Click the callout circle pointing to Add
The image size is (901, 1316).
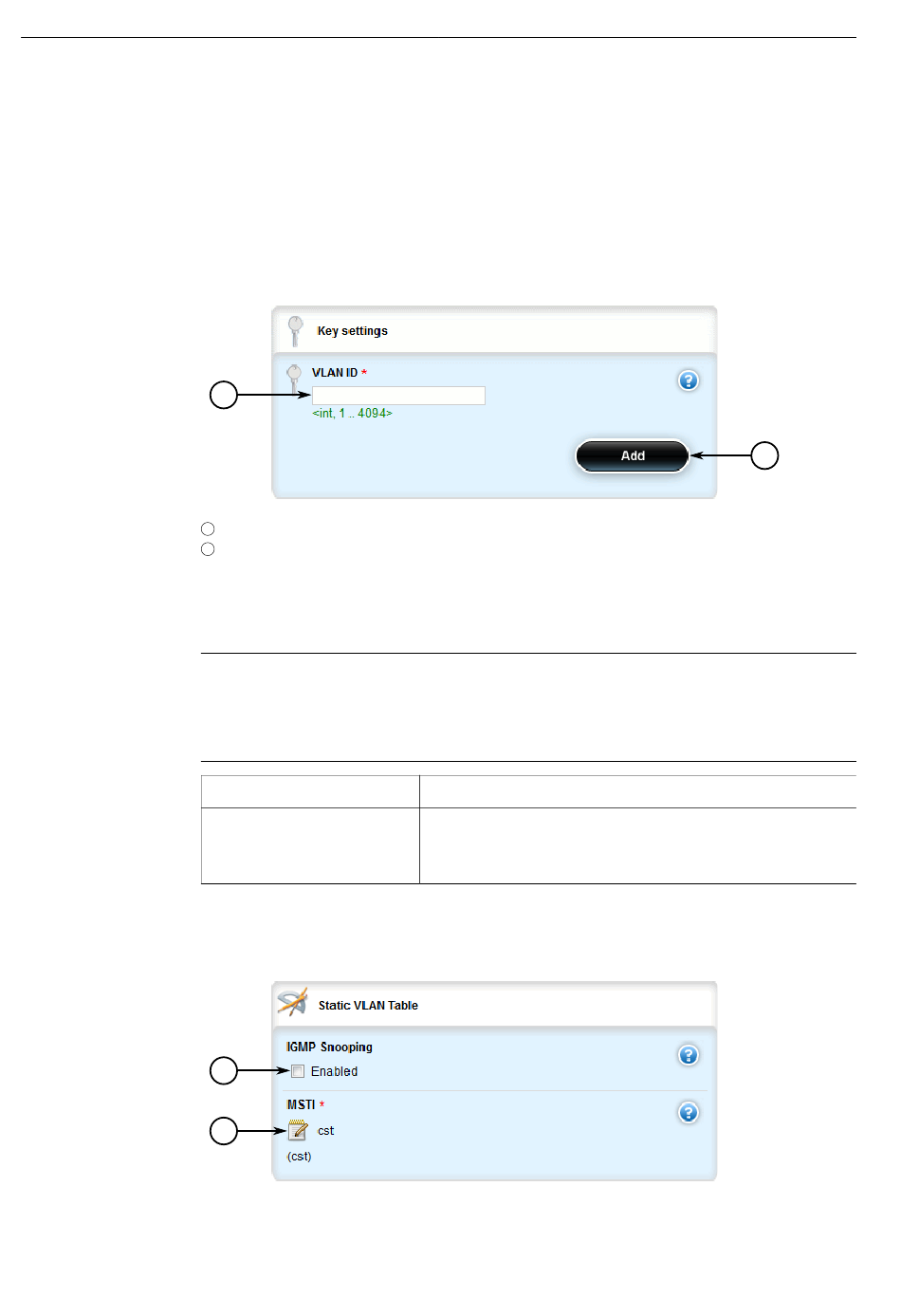(764, 455)
